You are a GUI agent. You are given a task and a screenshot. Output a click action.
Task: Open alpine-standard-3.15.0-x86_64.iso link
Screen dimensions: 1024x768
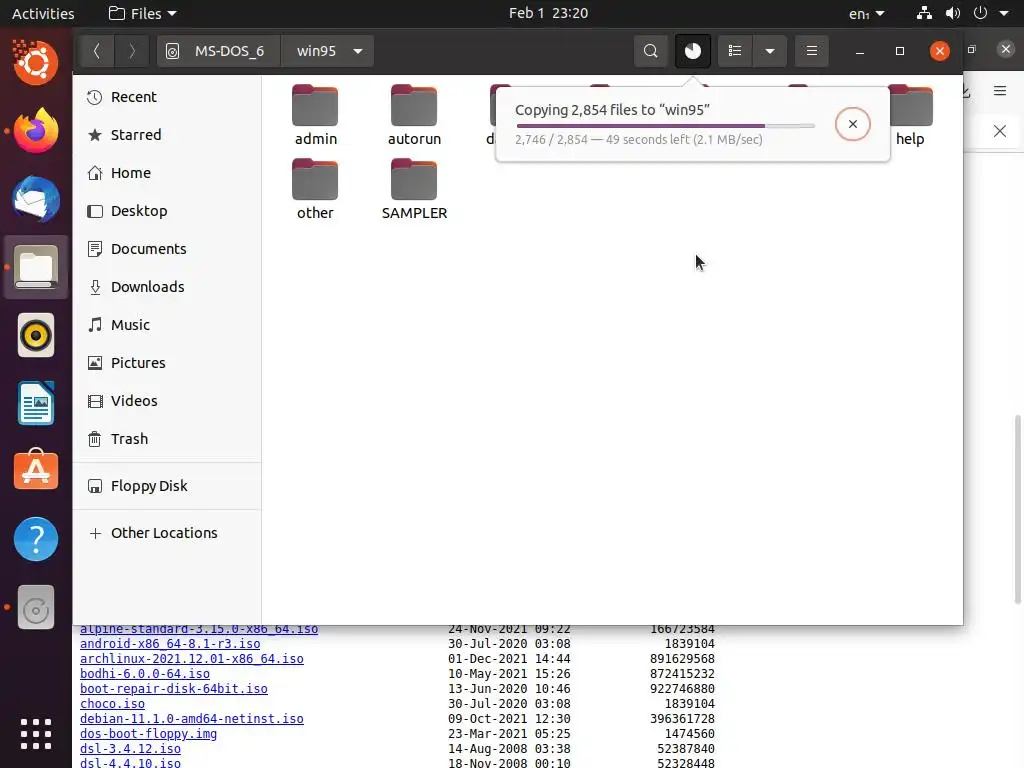point(199,629)
